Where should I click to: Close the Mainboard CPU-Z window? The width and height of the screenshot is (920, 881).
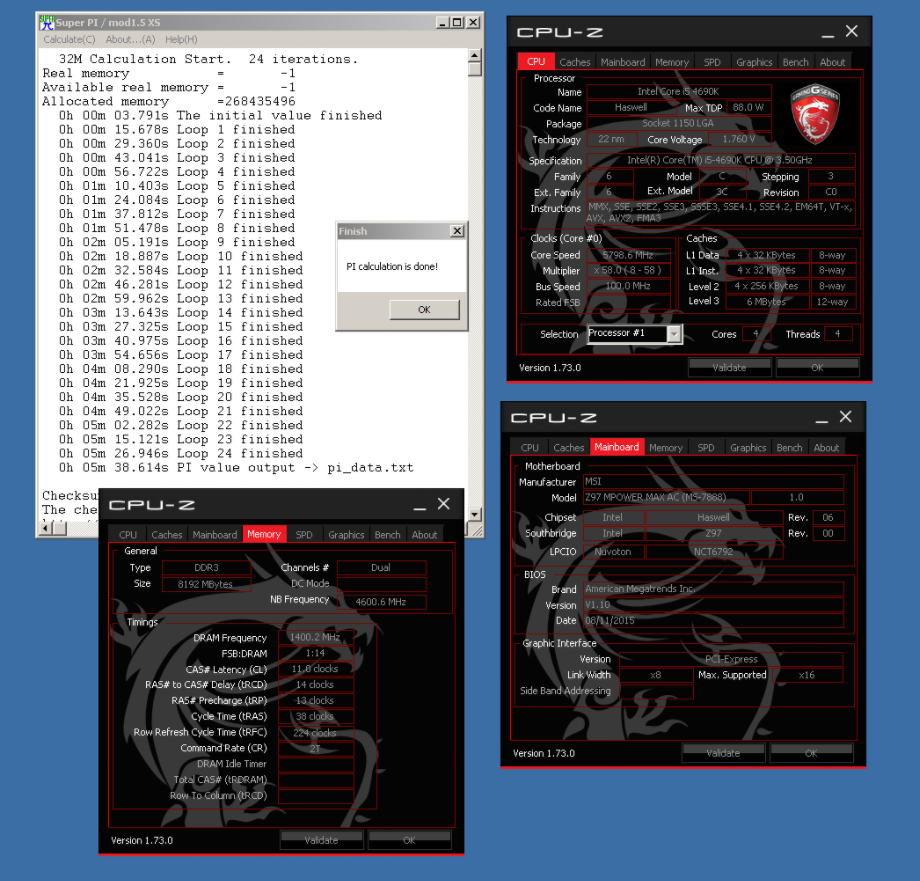pos(845,417)
